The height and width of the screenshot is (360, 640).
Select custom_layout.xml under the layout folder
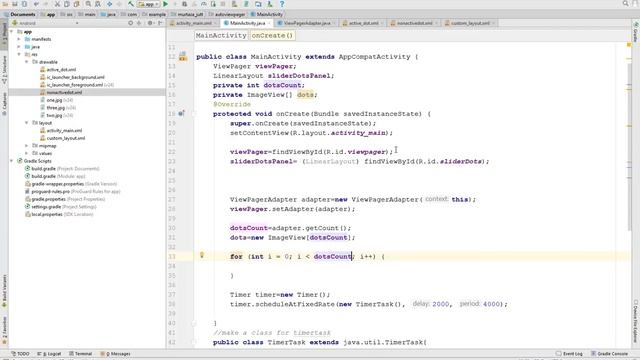pyautogui.click(x=65, y=138)
